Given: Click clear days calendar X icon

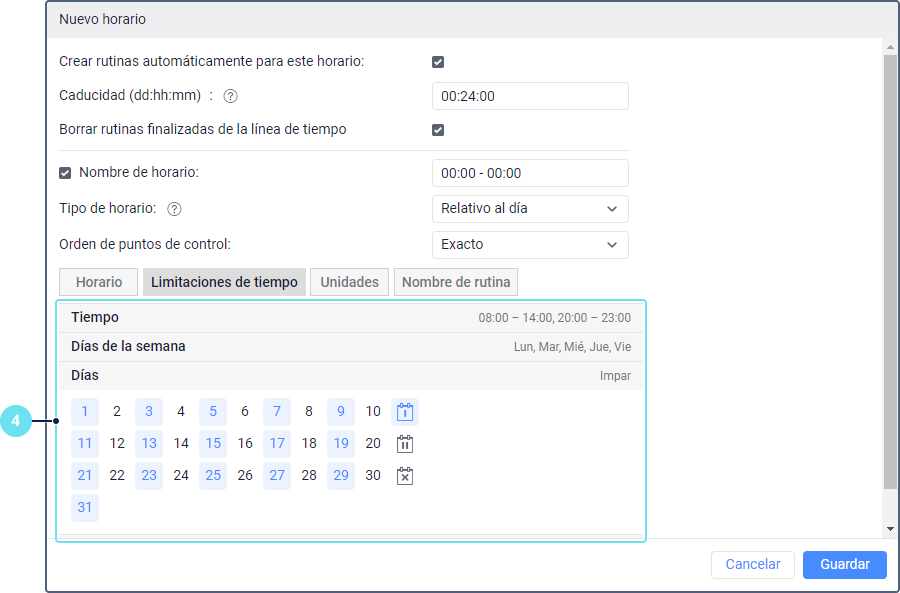Looking at the screenshot, I should pos(404,476).
